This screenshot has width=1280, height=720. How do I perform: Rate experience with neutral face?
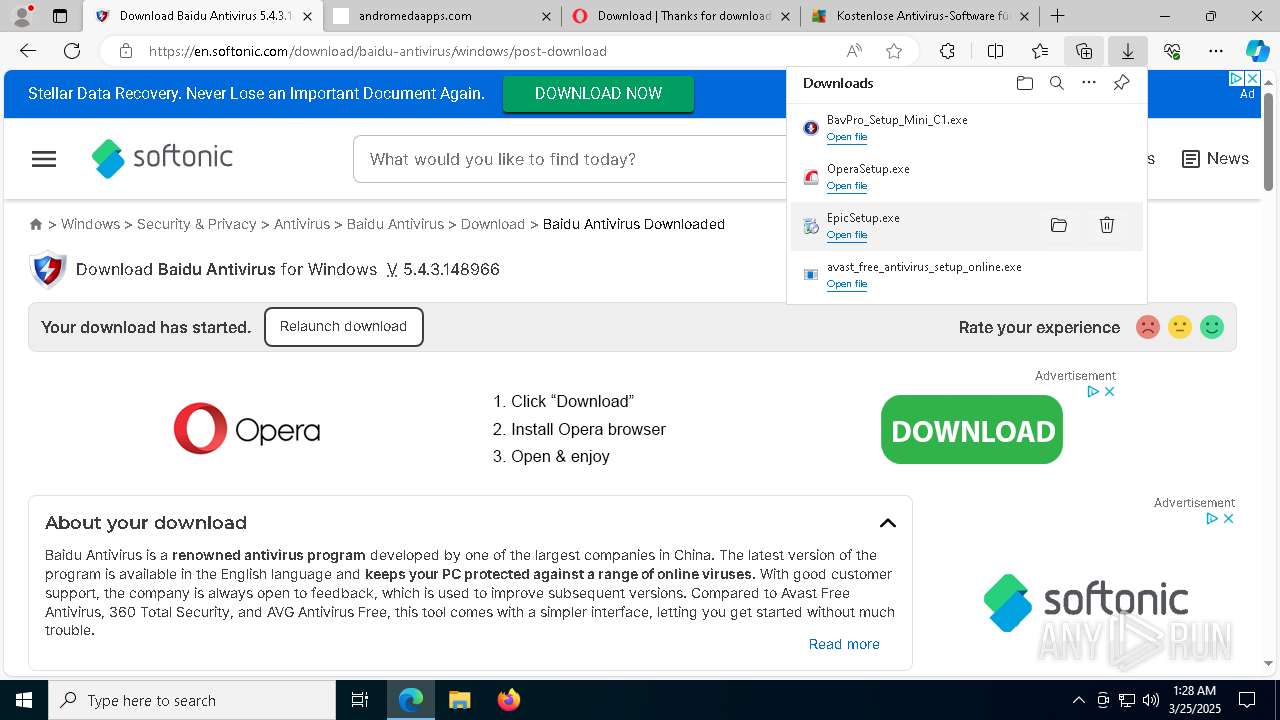[1180, 327]
